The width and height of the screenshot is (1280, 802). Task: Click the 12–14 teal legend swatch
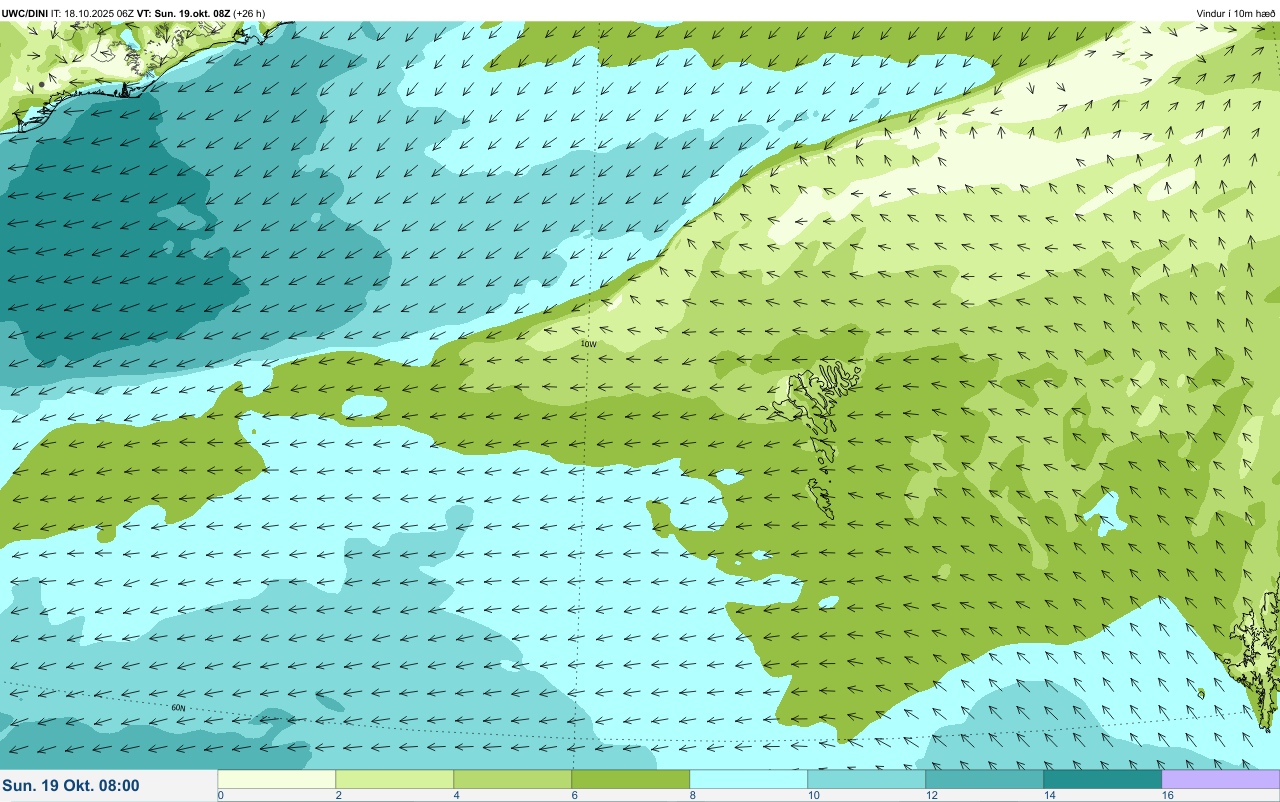pos(985,779)
